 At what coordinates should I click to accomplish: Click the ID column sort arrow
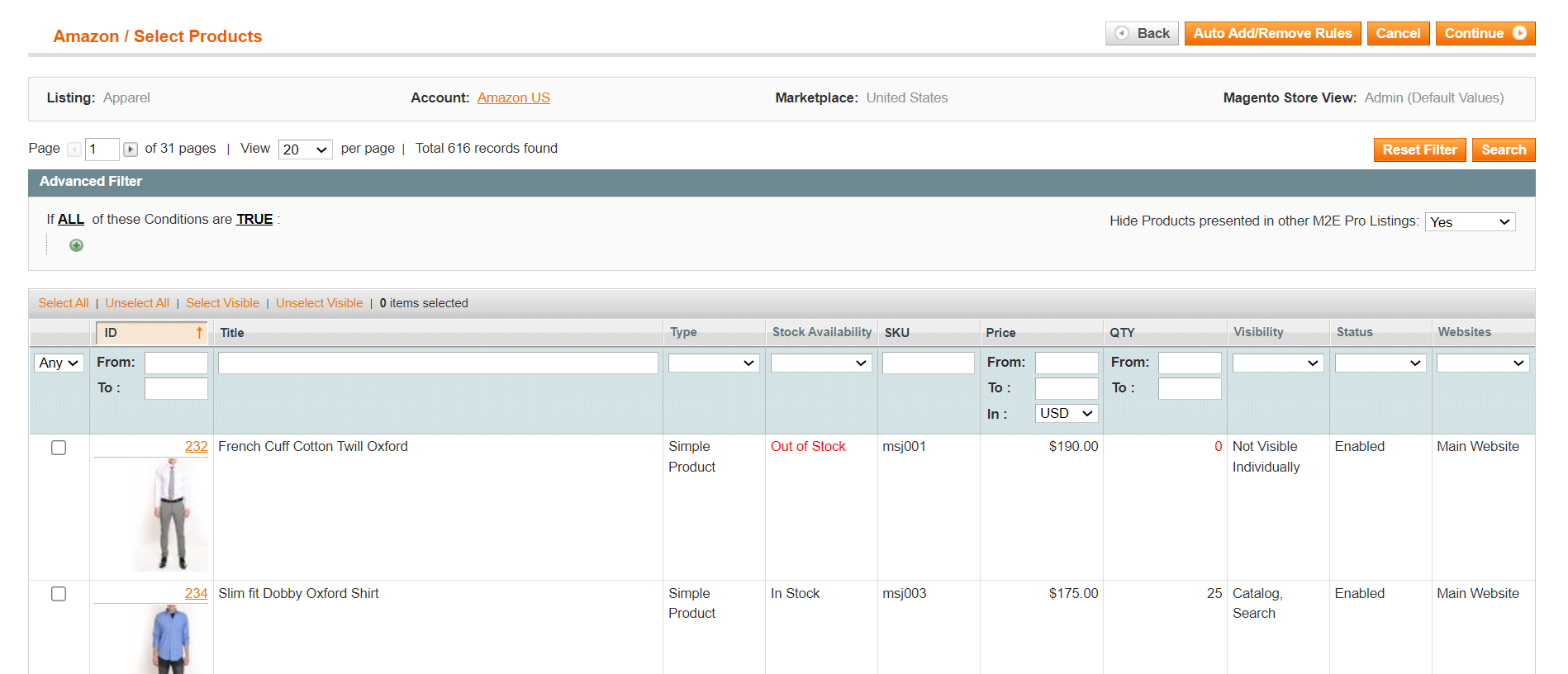coord(199,333)
